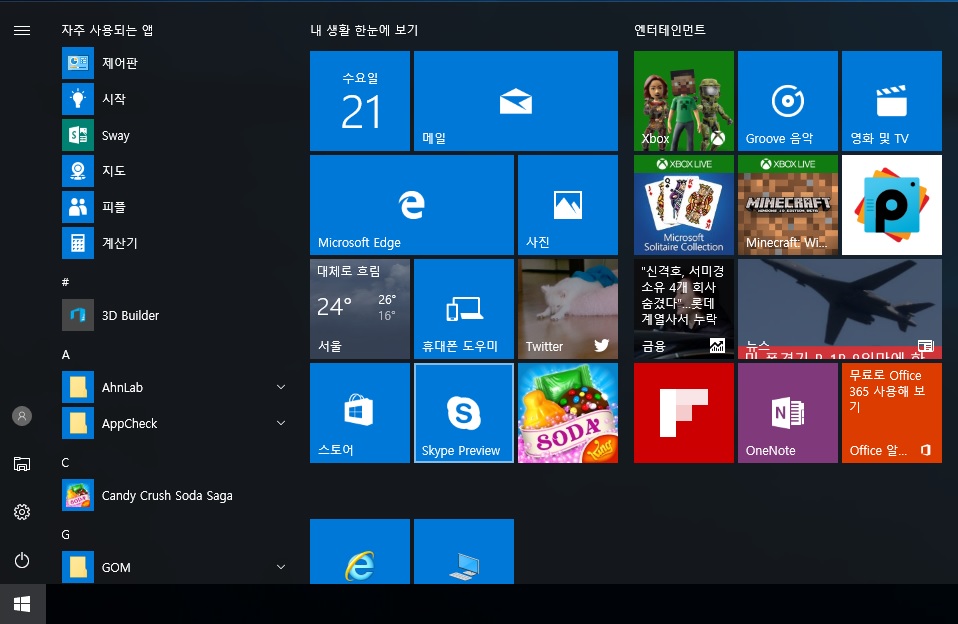958x624 pixels.
Task: Open the 금융 finance news tile
Action: [x=684, y=309]
